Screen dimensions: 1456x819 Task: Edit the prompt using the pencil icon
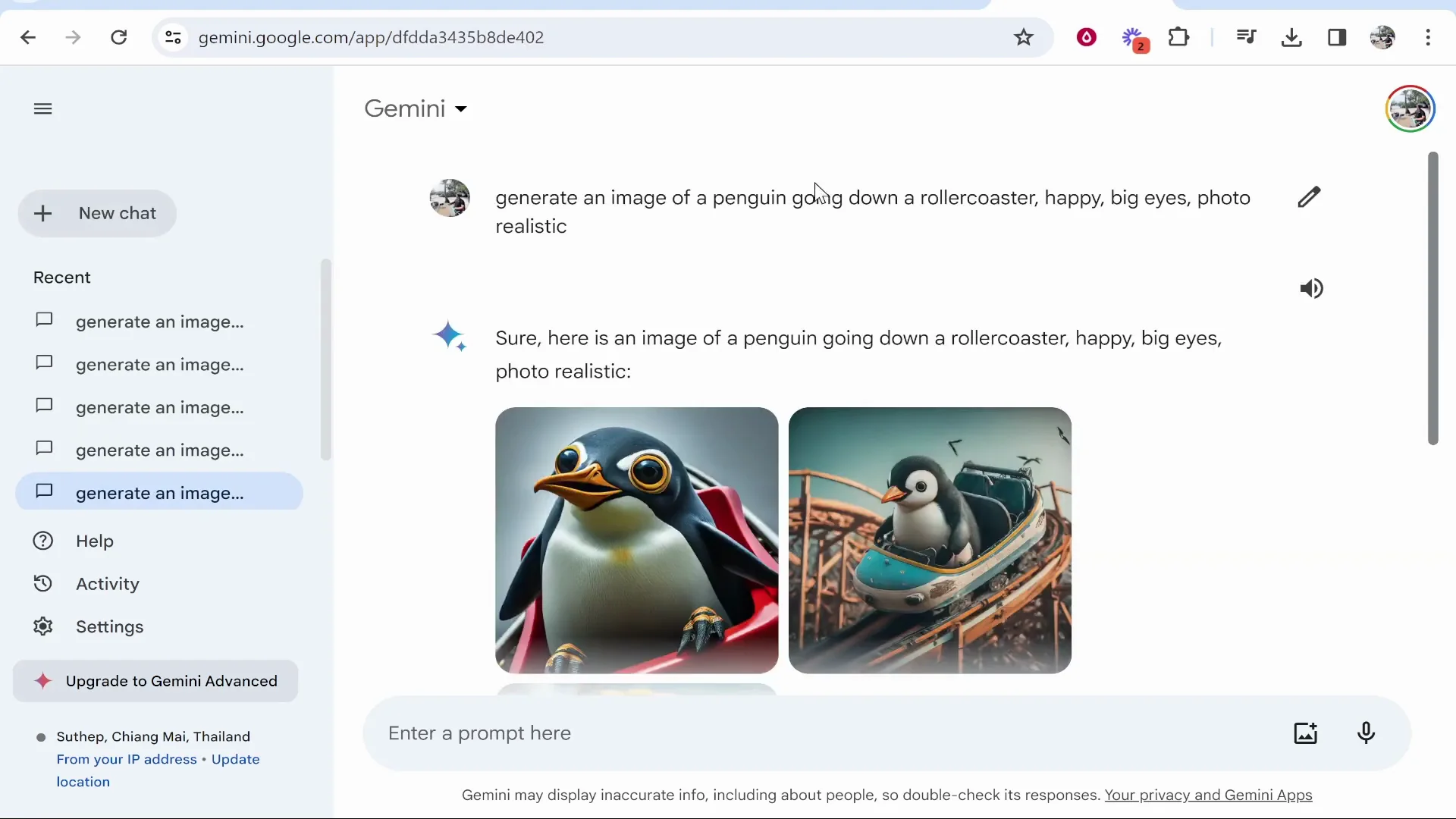click(1310, 196)
